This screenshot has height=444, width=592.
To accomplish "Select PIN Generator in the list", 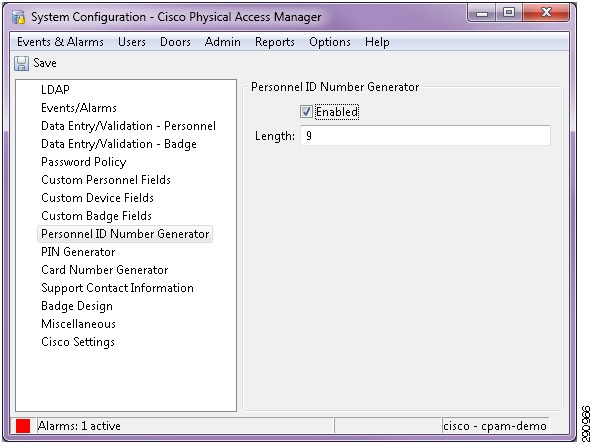I will (78, 252).
